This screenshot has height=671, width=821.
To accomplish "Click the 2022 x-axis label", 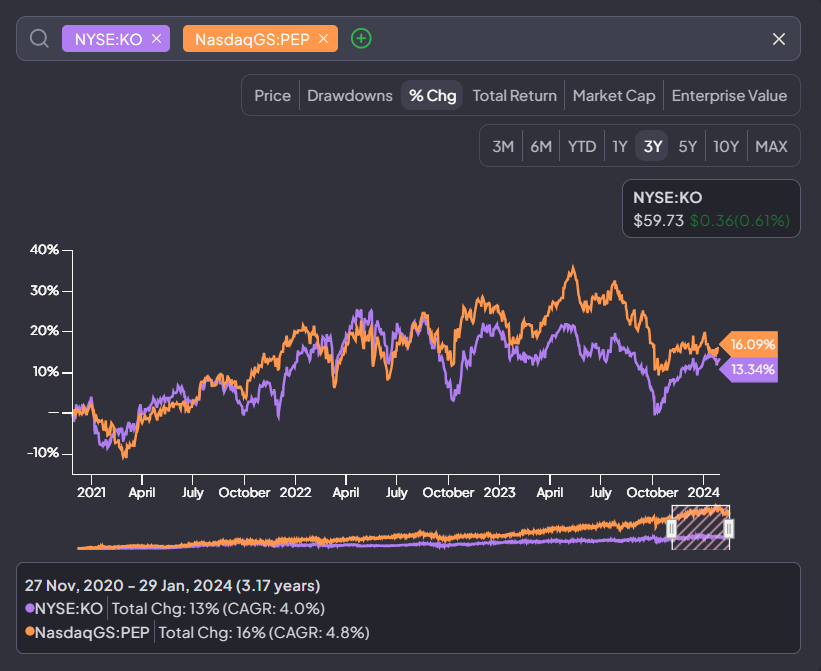I will tap(295, 493).
